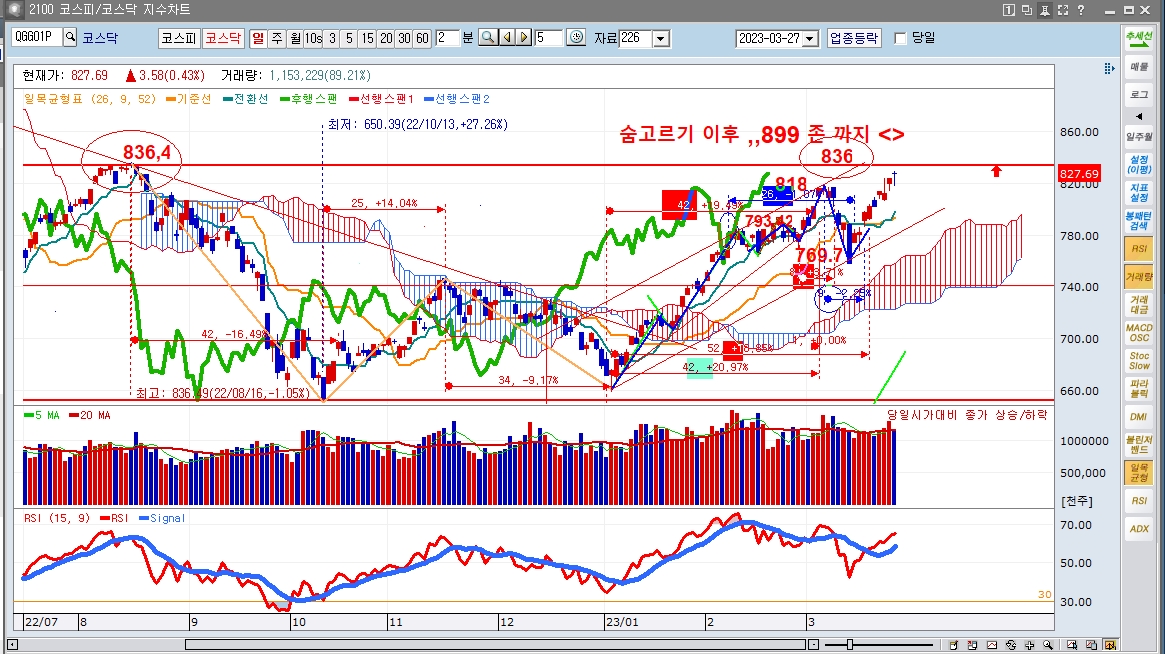Click the palette settings icon in bottom toolbar

coord(1010,645)
